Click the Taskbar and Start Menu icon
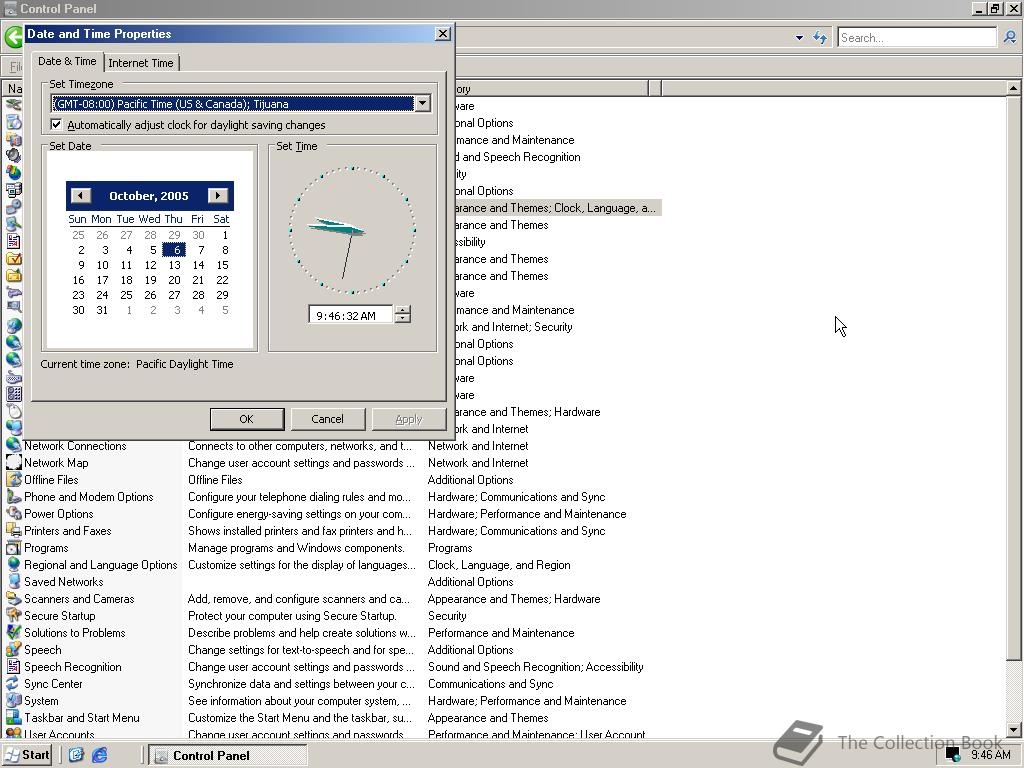 [x=13, y=718]
